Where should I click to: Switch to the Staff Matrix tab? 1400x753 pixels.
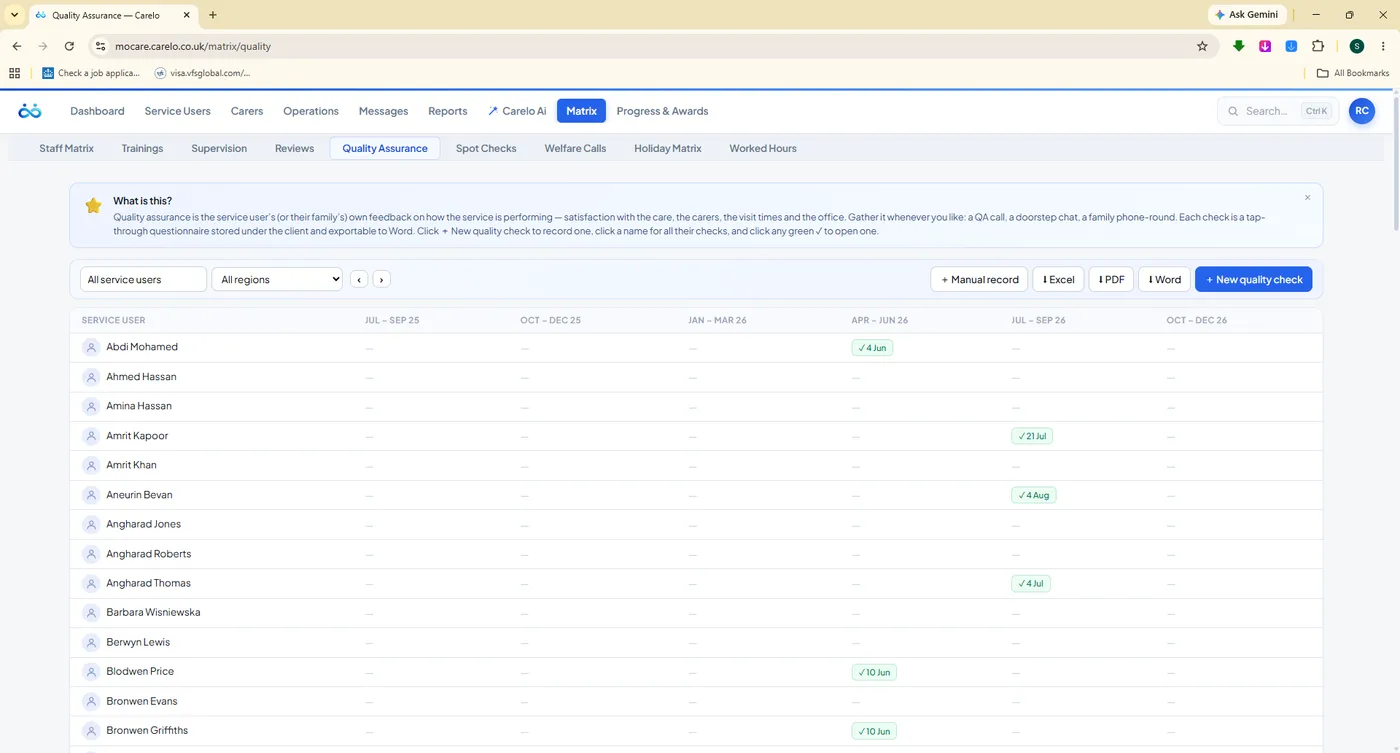click(x=67, y=149)
